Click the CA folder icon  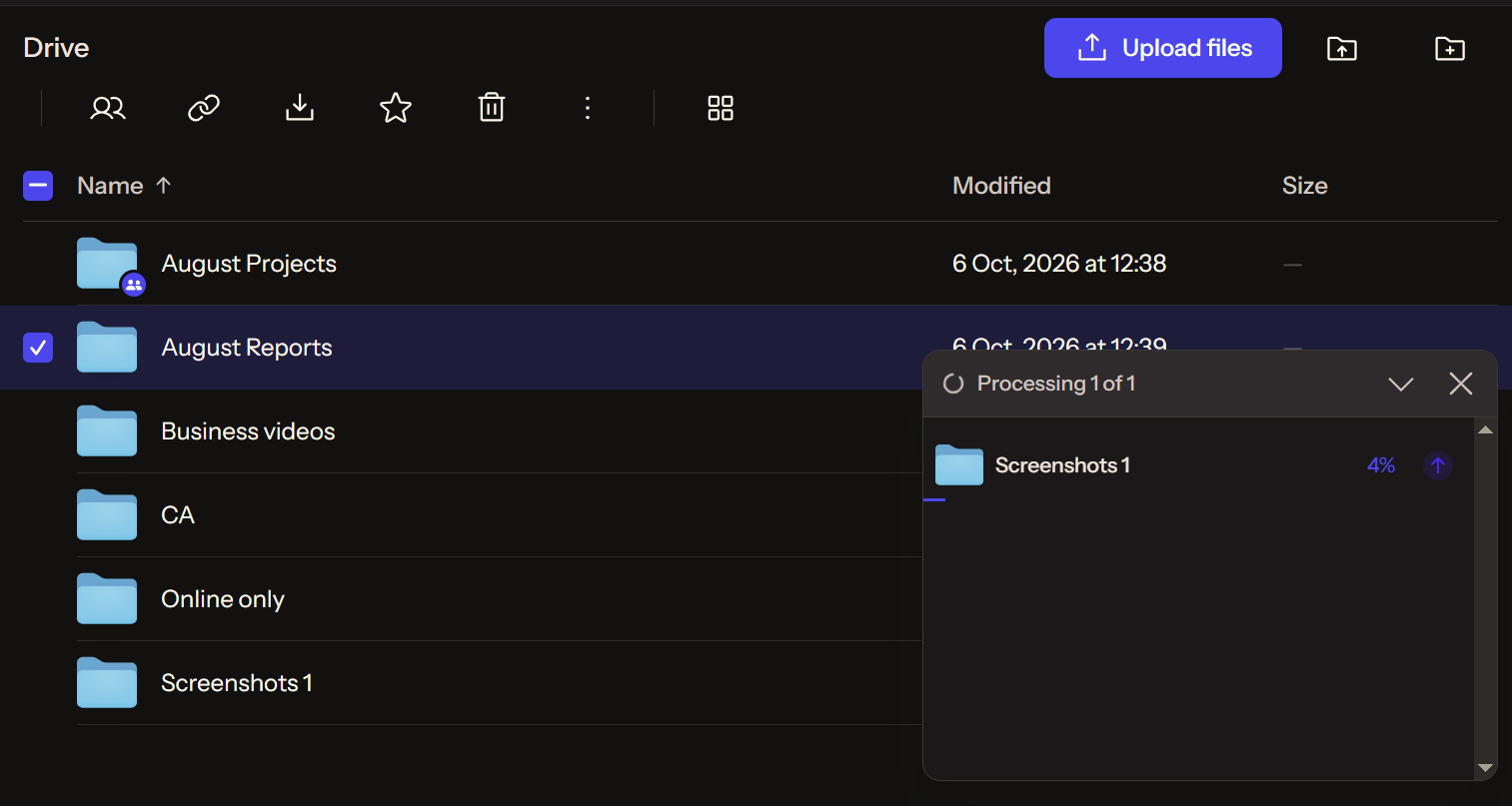pyautogui.click(x=107, y=514)
